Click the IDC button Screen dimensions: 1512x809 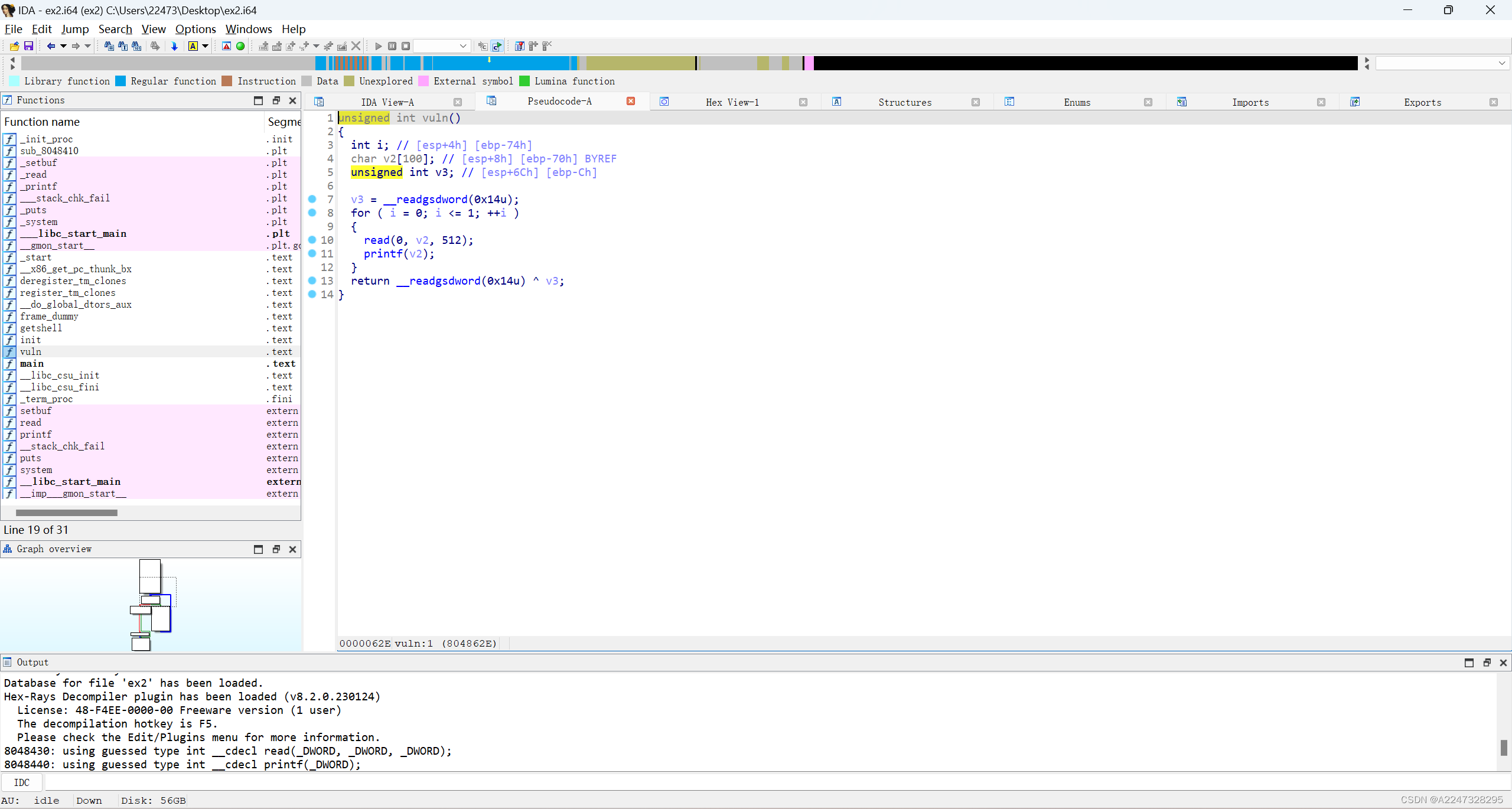22,782
